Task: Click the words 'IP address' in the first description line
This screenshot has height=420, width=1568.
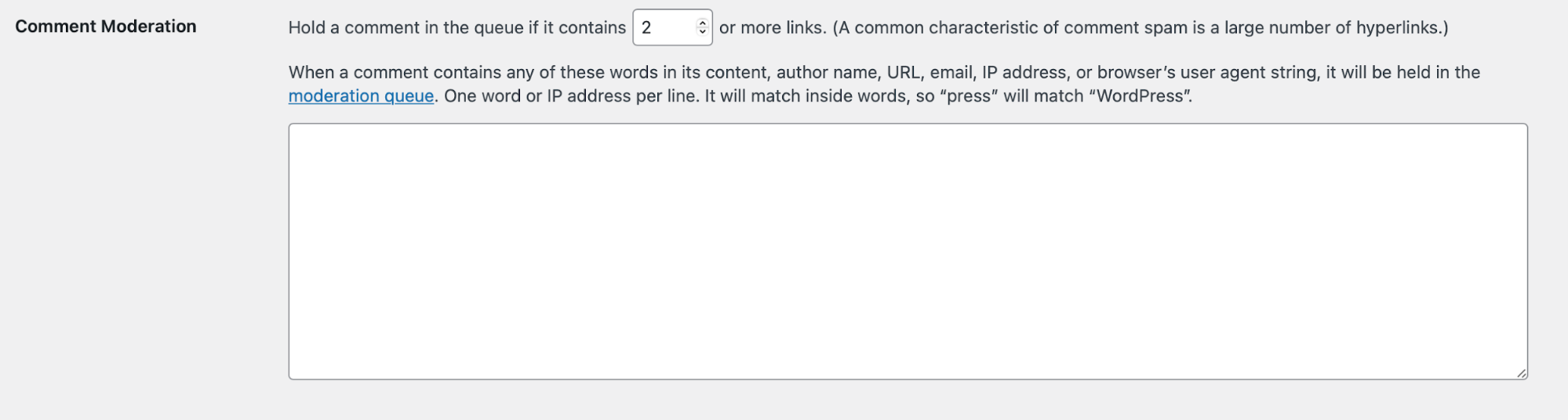Action: point(1024,73)
